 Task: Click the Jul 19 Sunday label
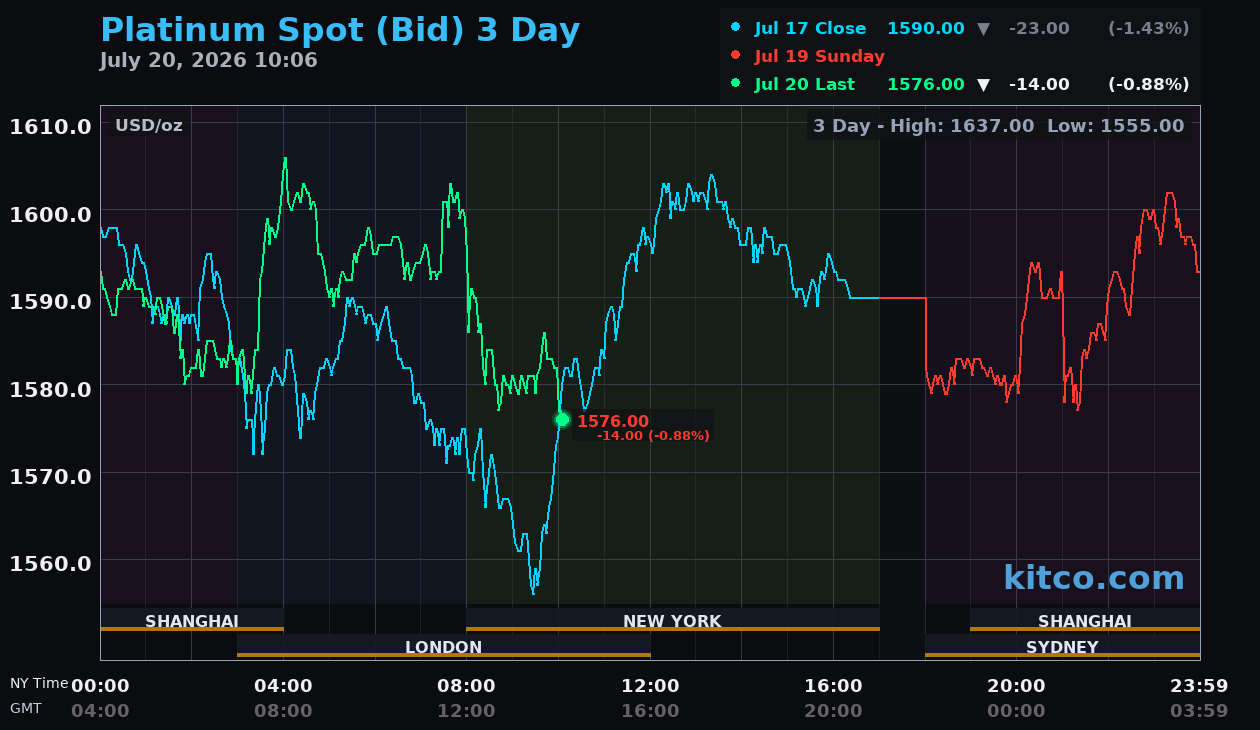[x=819, y=56]
